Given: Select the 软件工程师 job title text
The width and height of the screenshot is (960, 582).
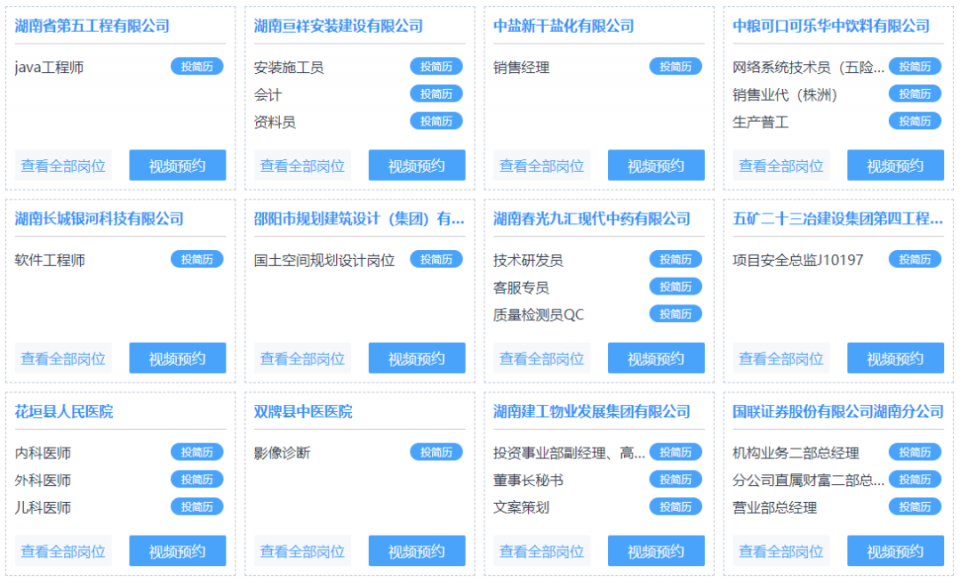Looking at the screenshot, I should [x=50, y=260].
